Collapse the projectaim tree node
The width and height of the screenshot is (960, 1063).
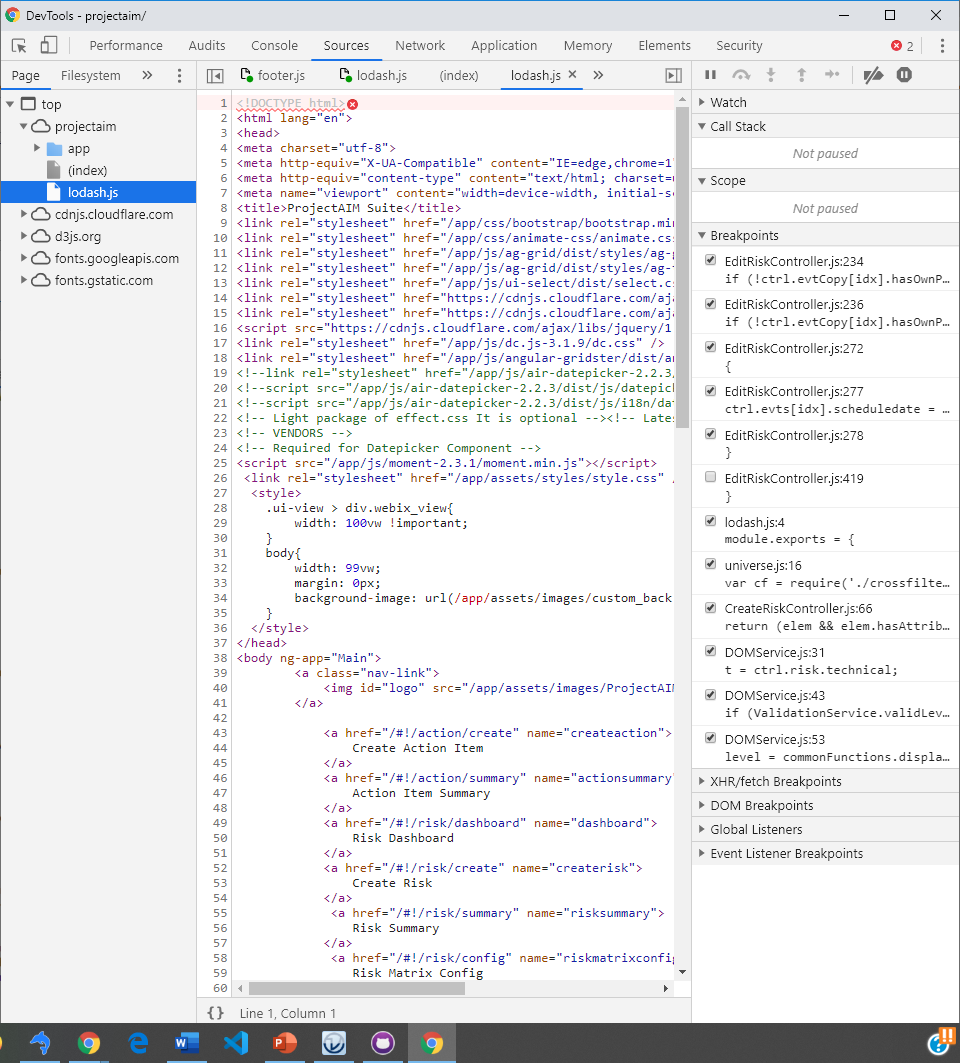click(24, 126)
